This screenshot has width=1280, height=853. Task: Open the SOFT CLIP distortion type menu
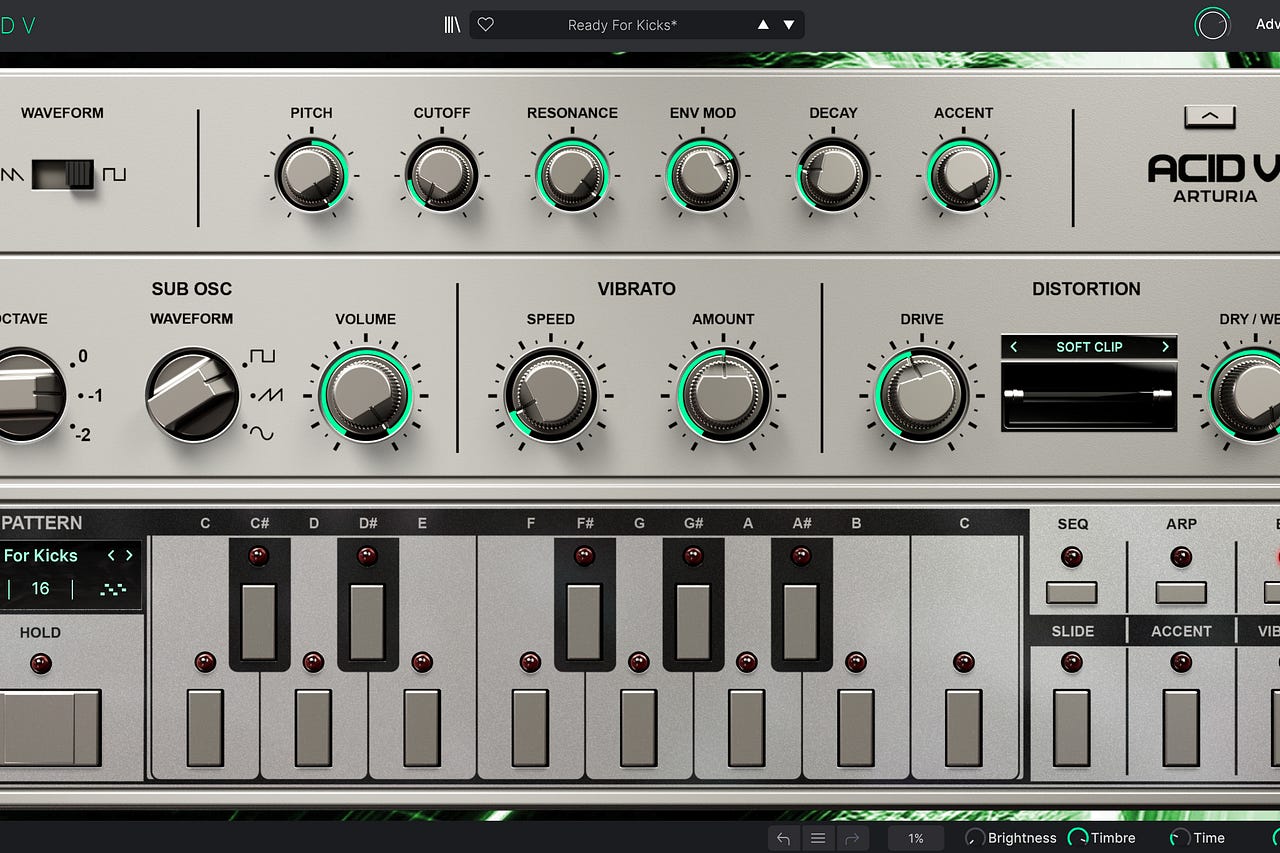point(1089,347)
